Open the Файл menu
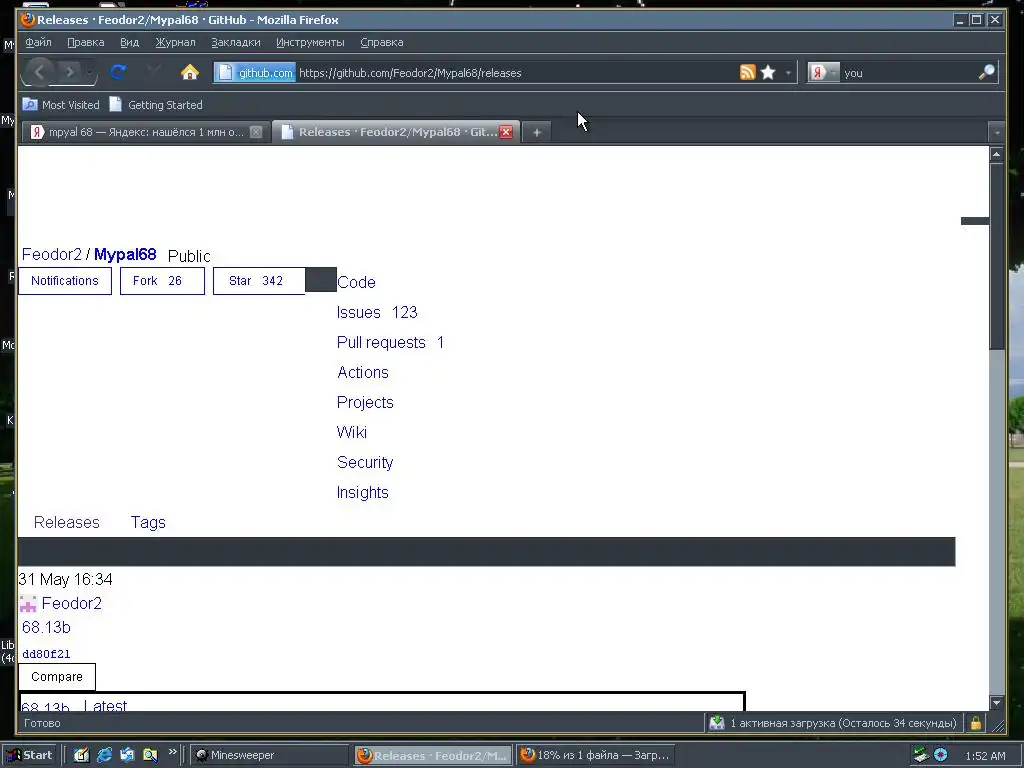Screen dimensions: 1024x768 pyautogui.click(x=39, y=42)
